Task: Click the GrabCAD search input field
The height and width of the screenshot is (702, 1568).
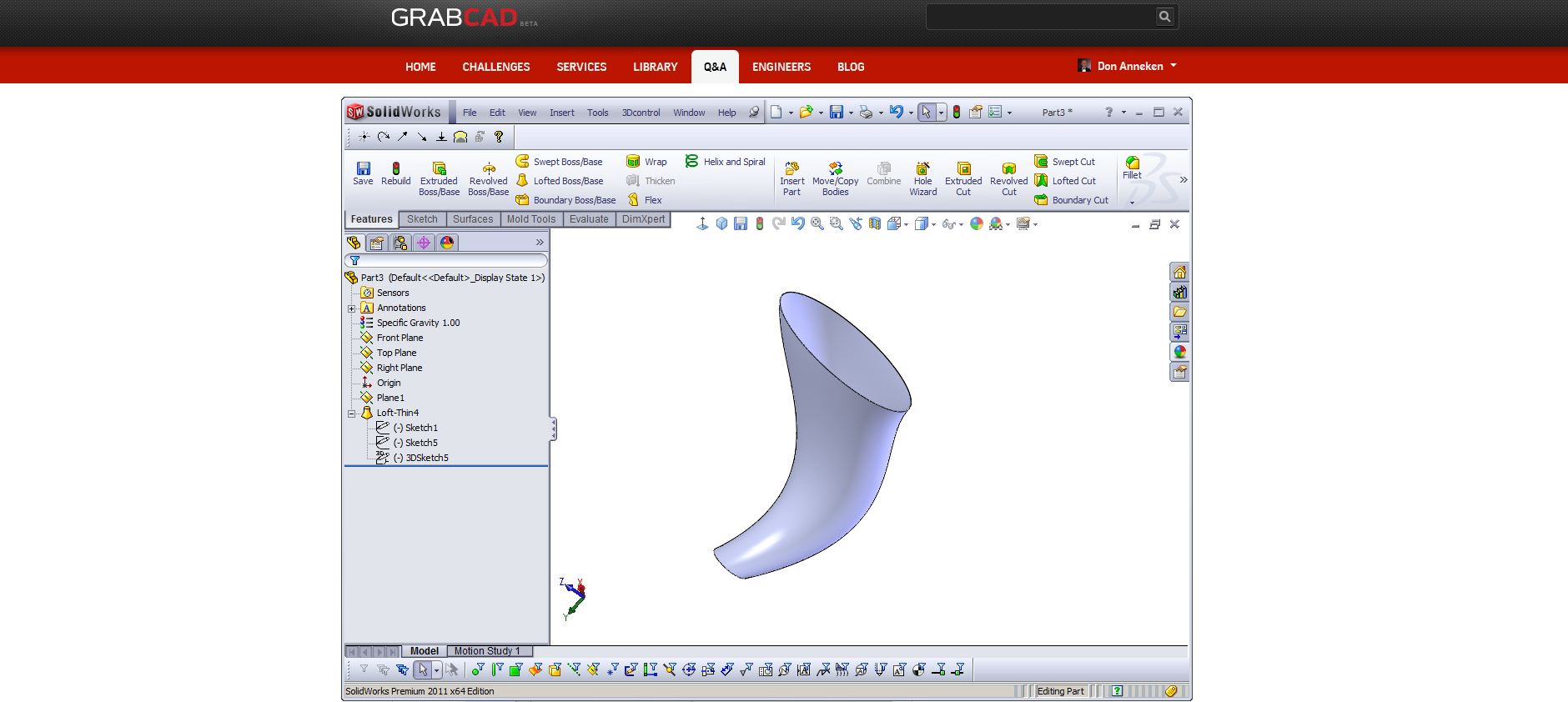Action: point(1040,17)
